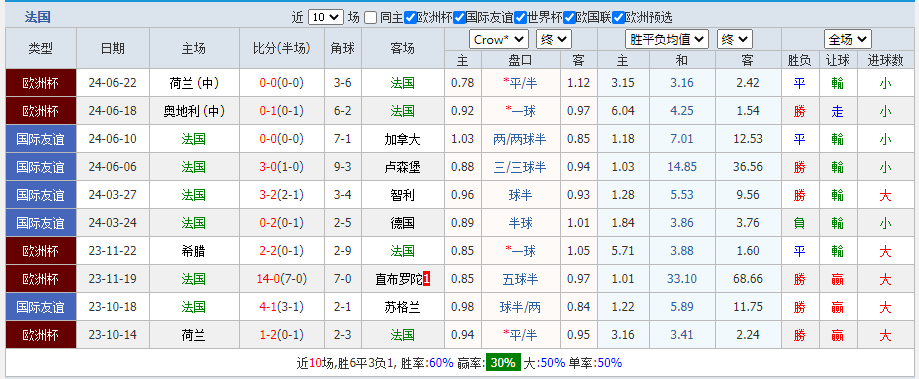Click corner count 9-3
919x379 pixels.
tap(343, 167)
